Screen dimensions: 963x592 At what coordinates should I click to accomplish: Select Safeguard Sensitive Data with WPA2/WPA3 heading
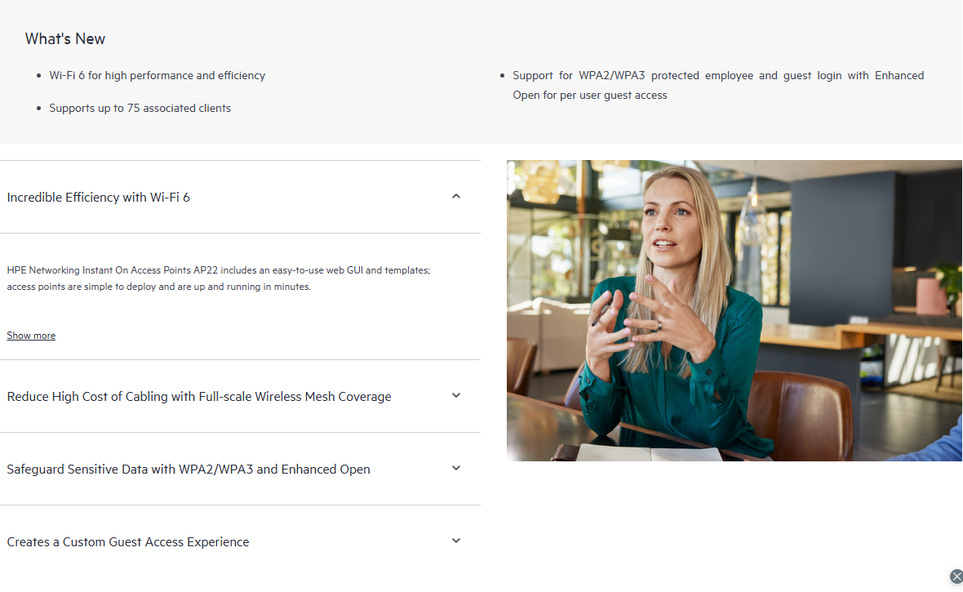coord(189,469)
